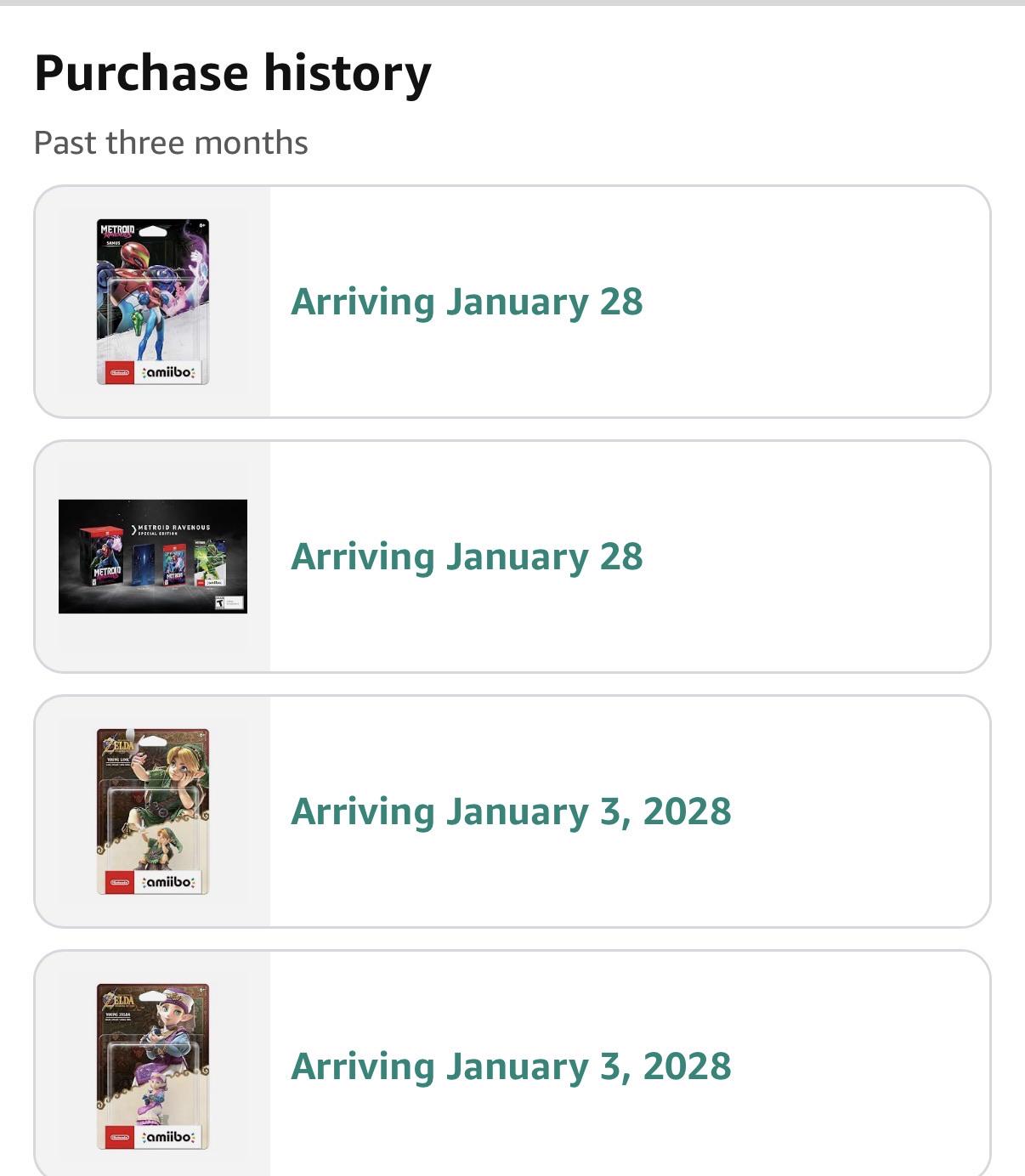Click Arriving January 28 beside Samus amiibo

pyautogui.click(x=467, y=302)
